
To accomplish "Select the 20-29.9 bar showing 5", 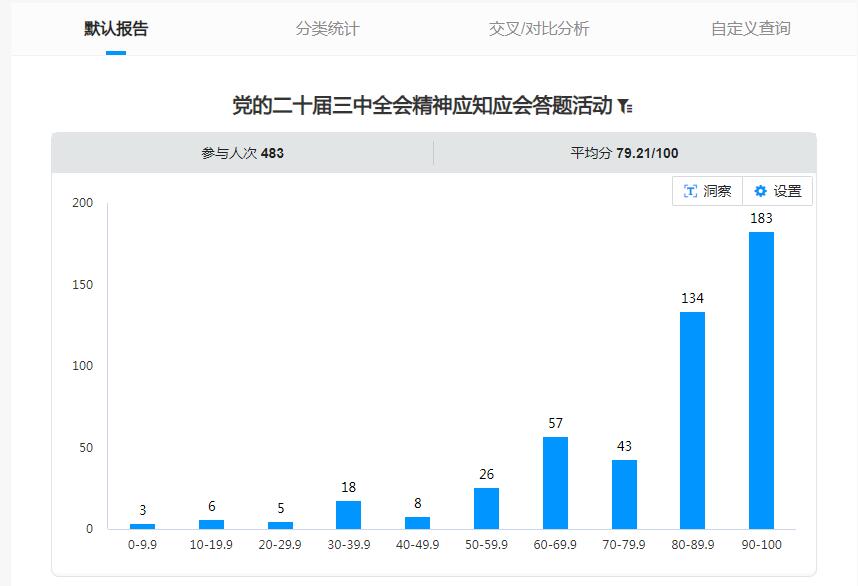I will pyautogui.click(x=280, y=525).
